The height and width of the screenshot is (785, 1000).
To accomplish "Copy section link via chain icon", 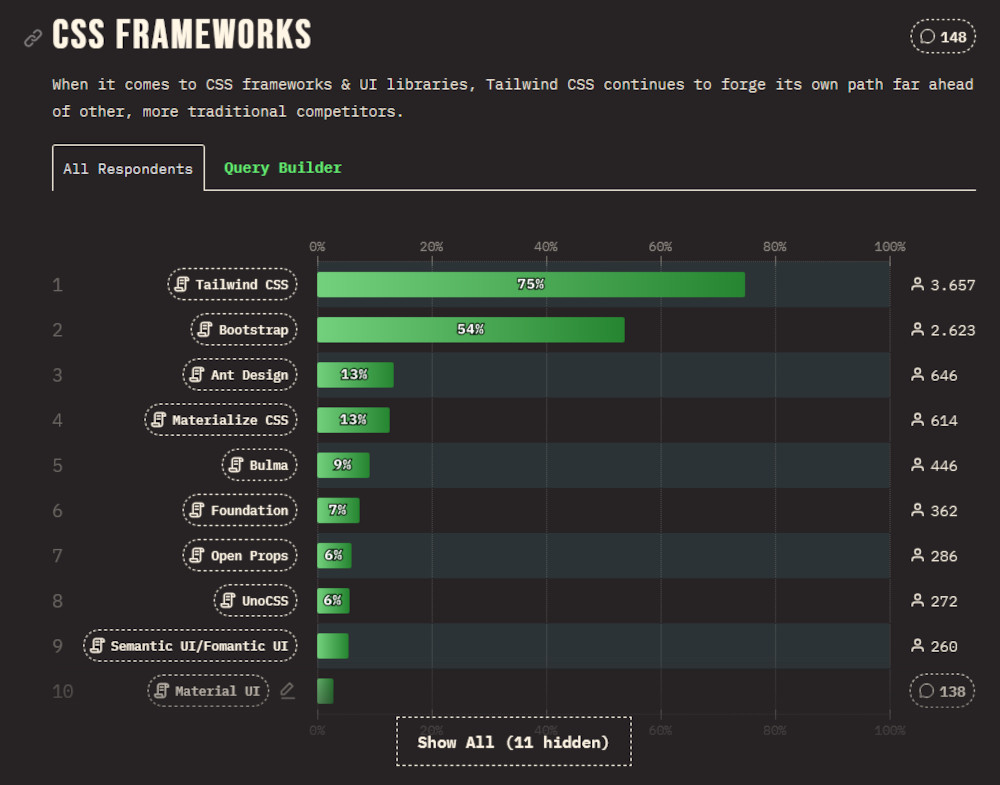I will (x=33, y=38).
